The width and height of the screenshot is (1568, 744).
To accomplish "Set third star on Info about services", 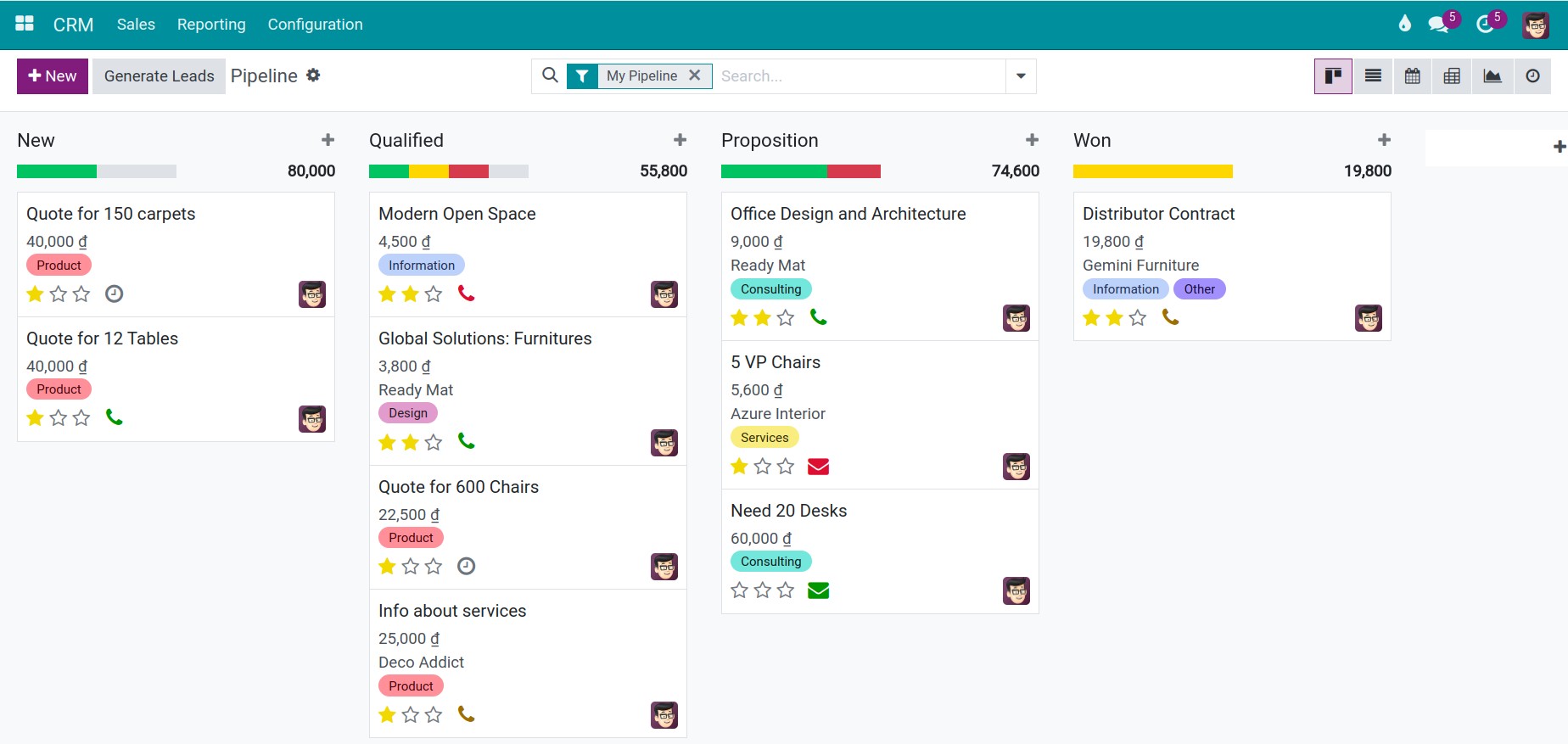I will (434, 714).
